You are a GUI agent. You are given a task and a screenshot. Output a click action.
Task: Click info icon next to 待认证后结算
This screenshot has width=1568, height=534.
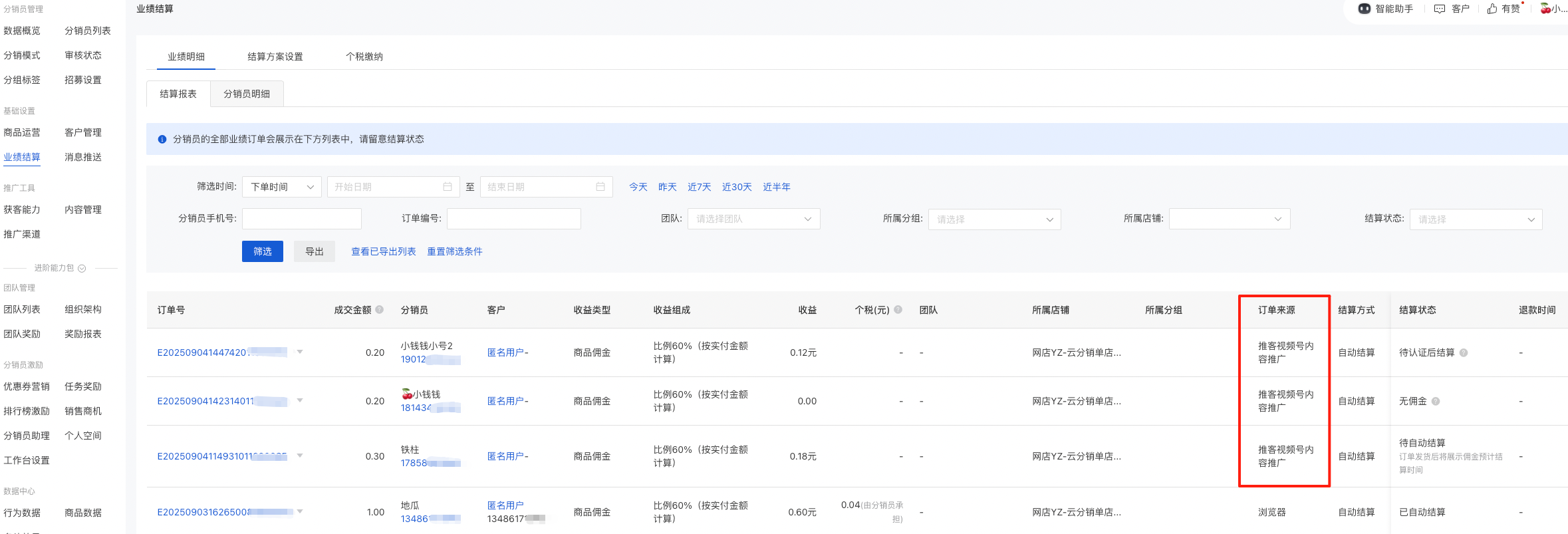(x=1464, y=352)
